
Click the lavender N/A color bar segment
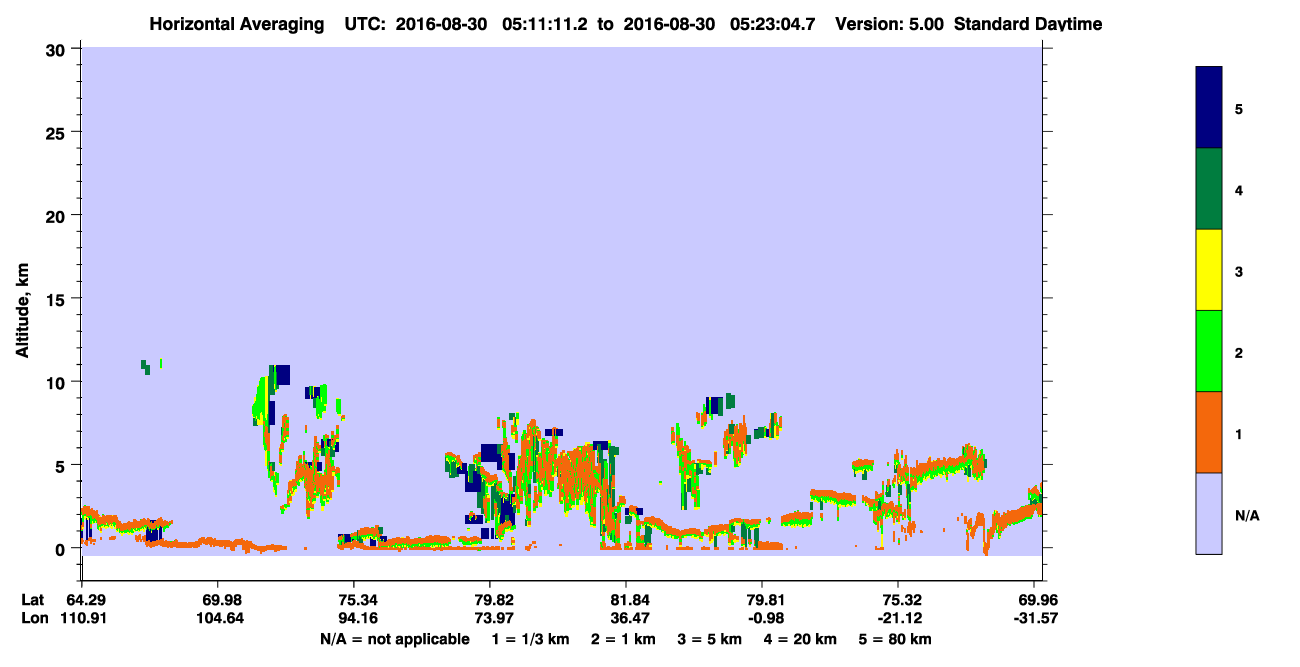coord(1209,513)
